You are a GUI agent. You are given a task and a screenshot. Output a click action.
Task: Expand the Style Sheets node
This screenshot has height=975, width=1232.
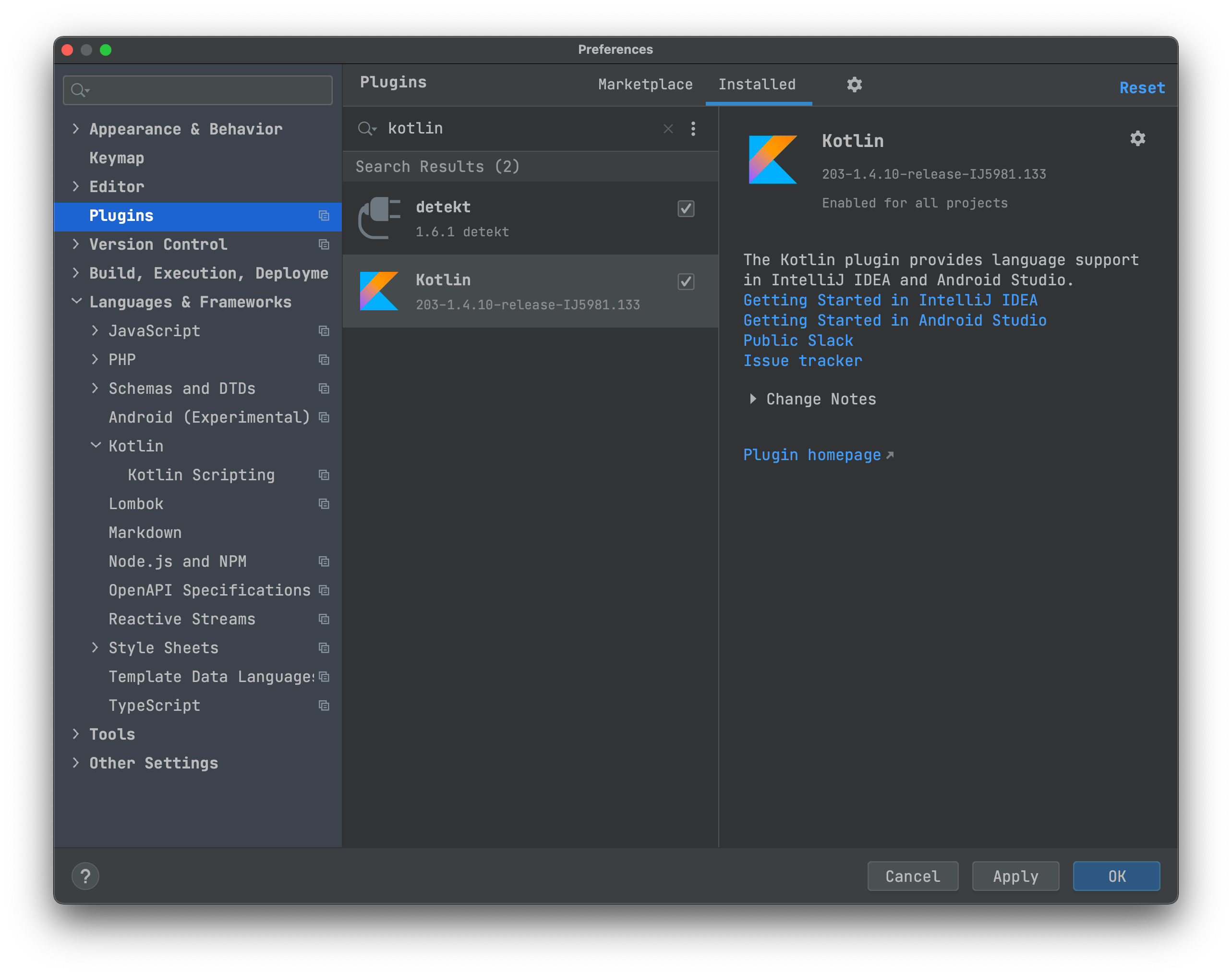point(95,648)
